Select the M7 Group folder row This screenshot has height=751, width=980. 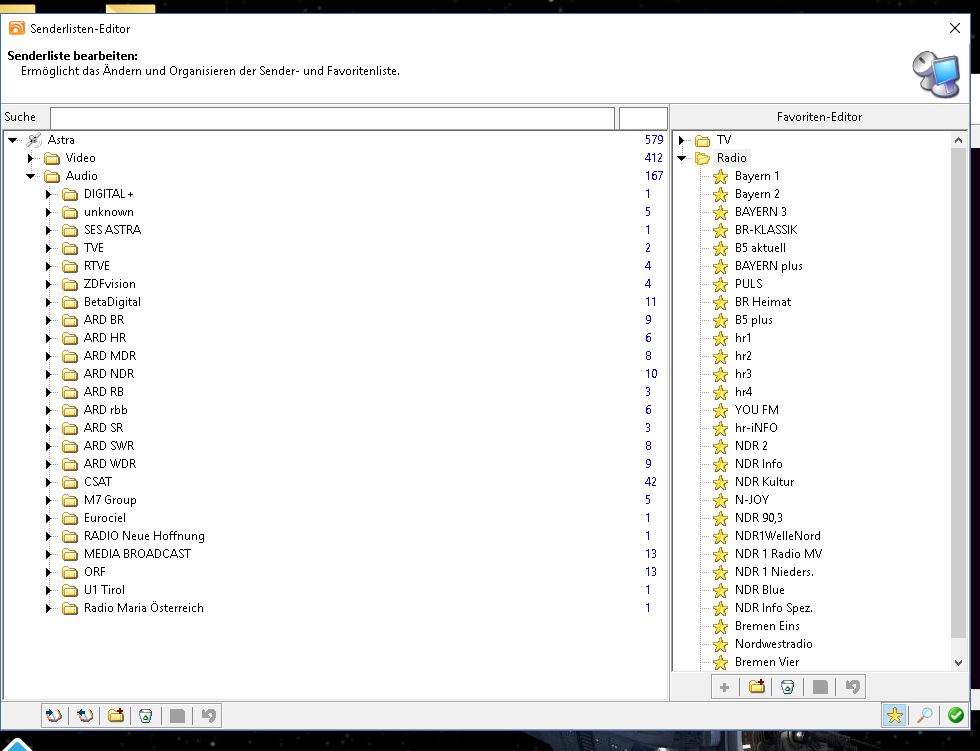(x=110, y=500)
